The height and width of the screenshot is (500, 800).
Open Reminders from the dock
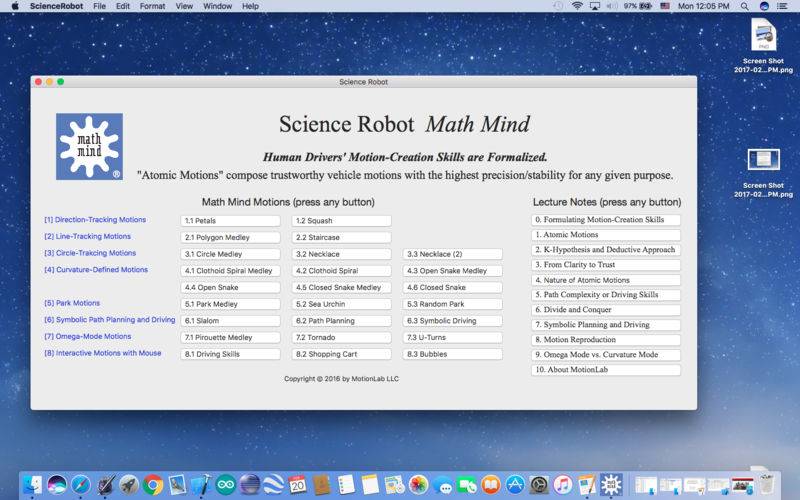click(x=346, y=485)
